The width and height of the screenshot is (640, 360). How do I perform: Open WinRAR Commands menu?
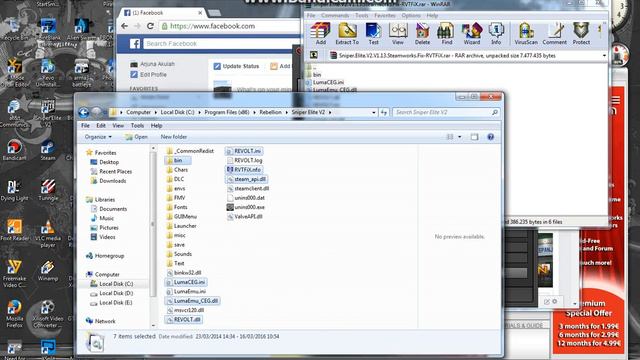335,16
